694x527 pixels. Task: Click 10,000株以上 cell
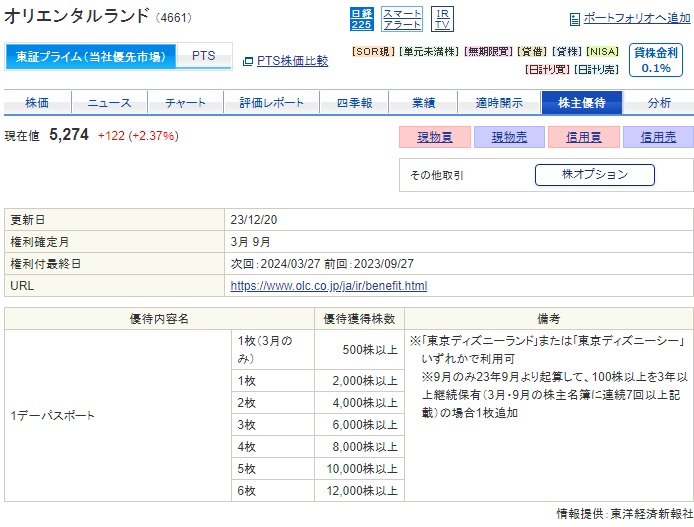click(x=359, y=469)
